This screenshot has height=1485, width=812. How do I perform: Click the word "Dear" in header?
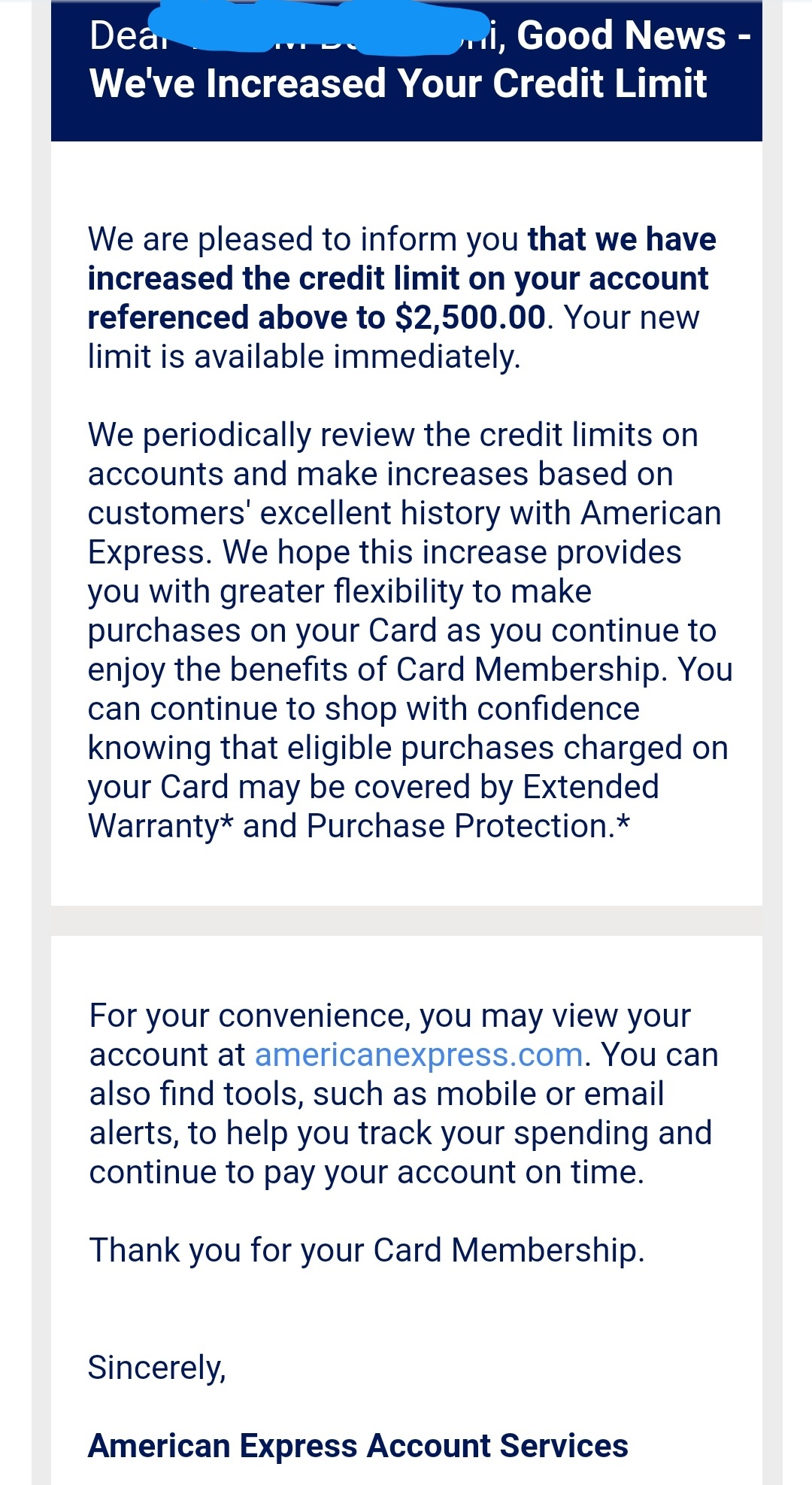[x=120, y=35]
